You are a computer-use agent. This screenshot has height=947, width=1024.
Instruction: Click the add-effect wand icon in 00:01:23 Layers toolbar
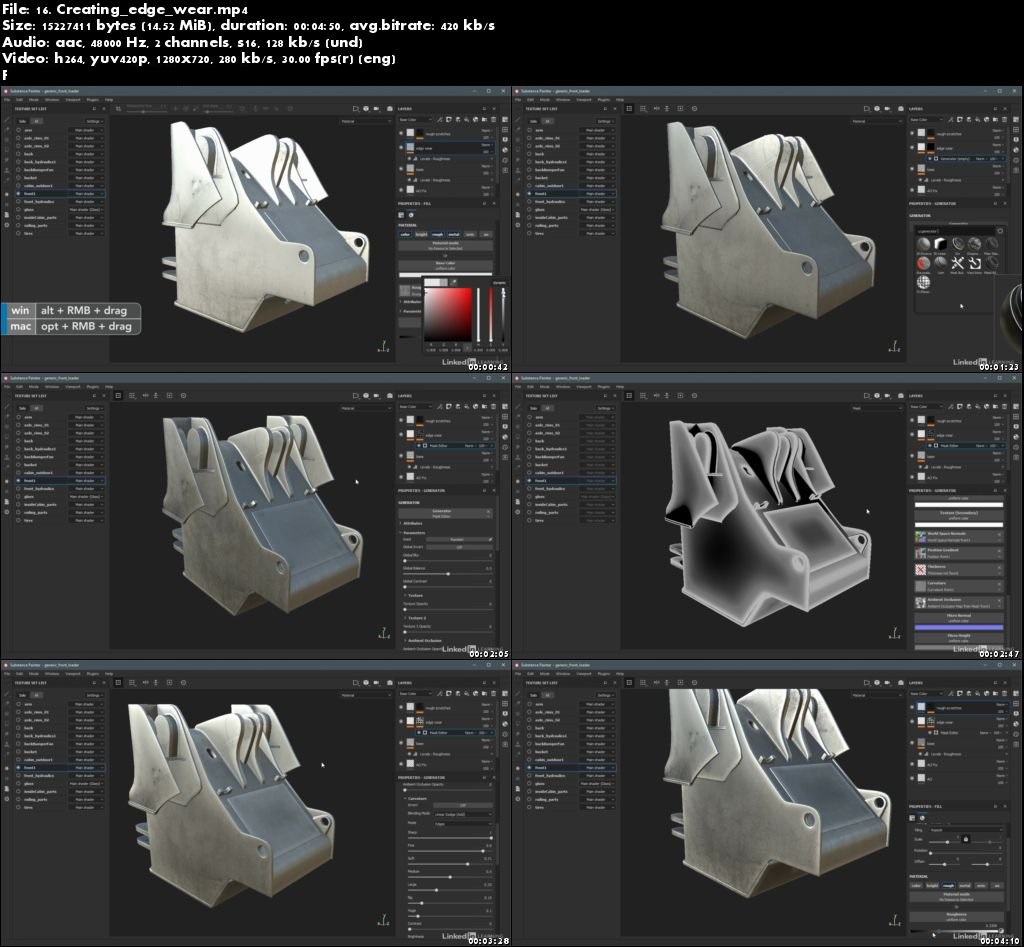pos(951,120)
